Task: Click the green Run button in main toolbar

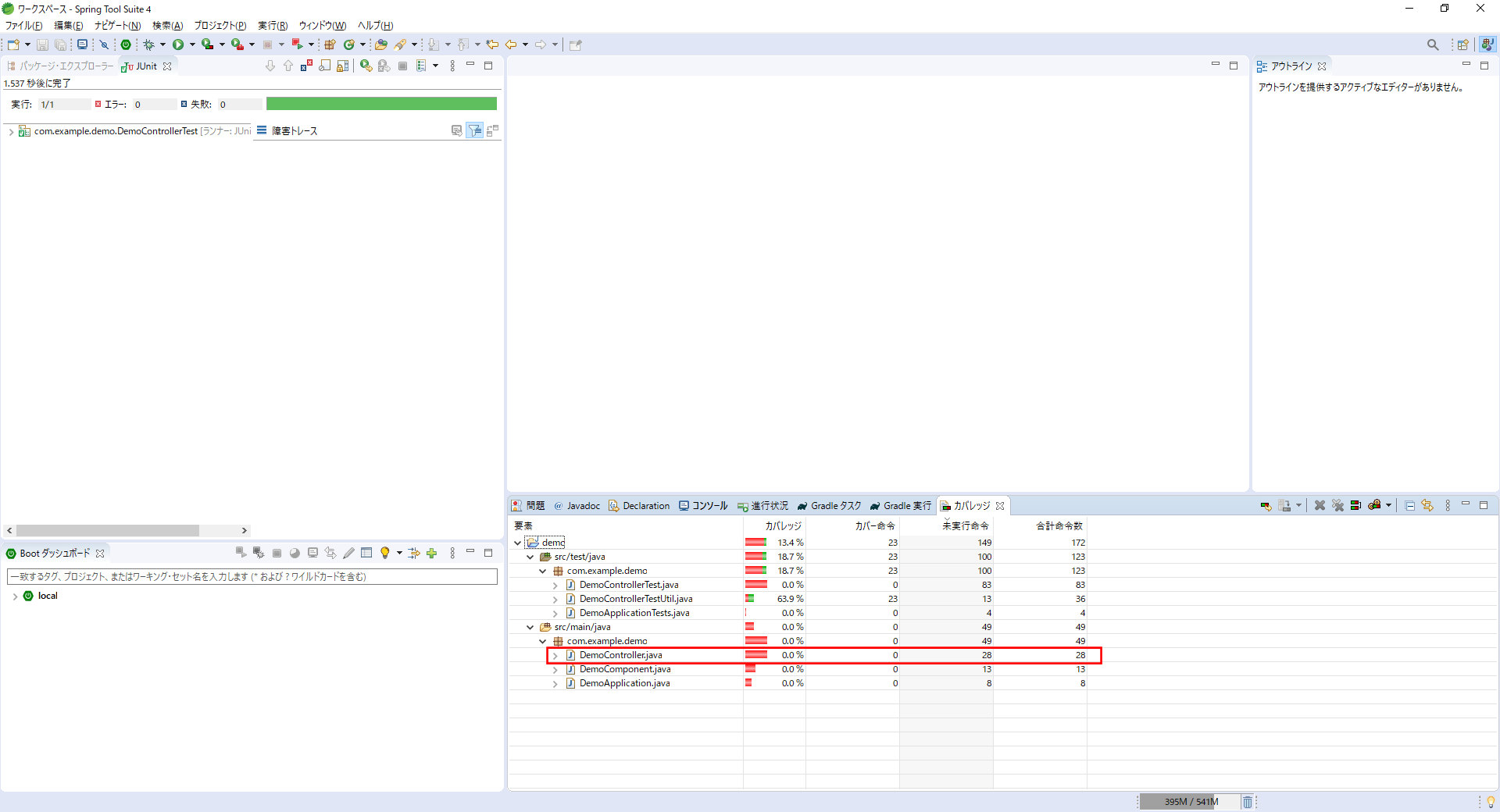Action: [178, 45]
